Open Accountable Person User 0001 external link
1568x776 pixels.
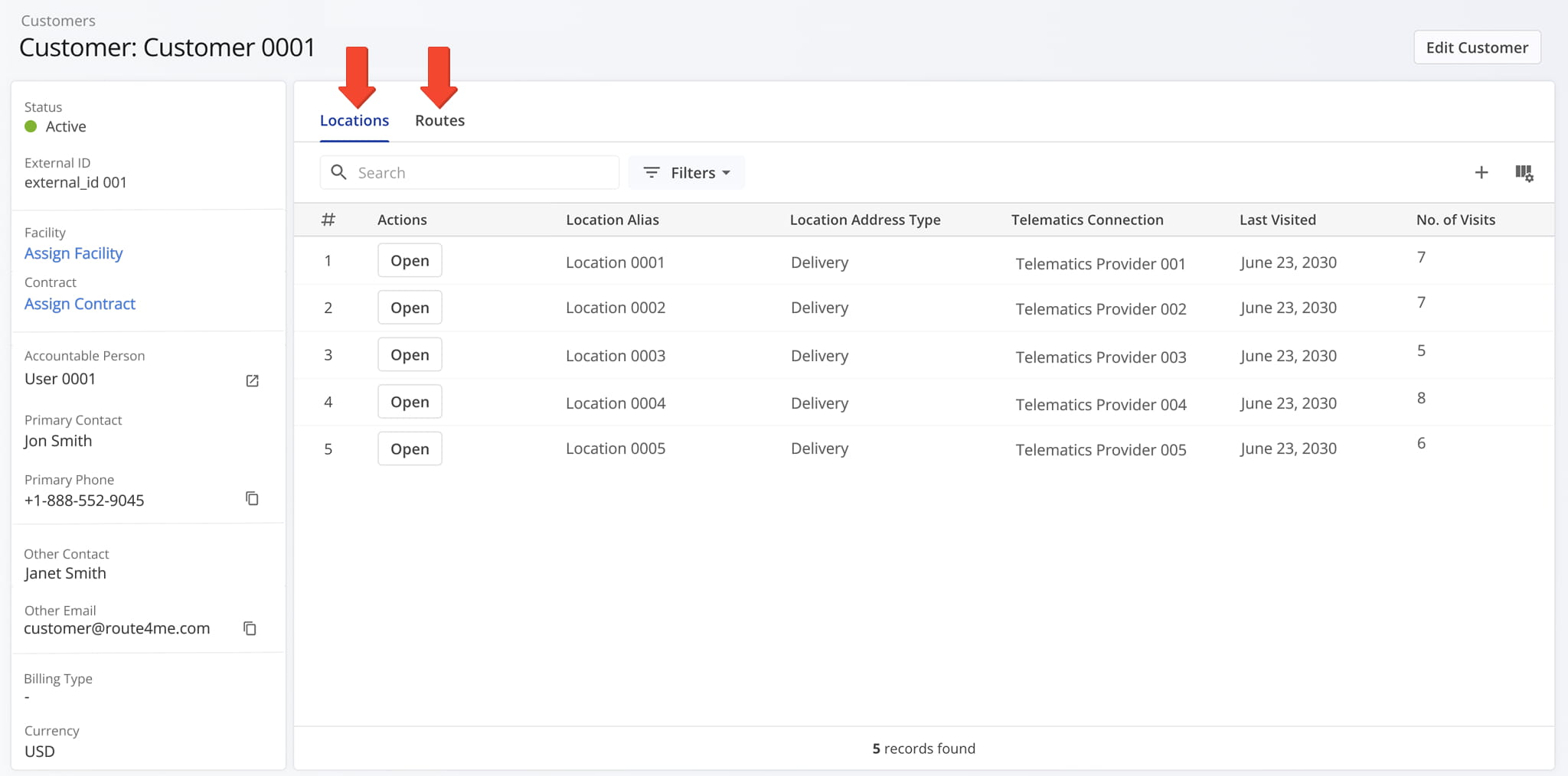252,380
